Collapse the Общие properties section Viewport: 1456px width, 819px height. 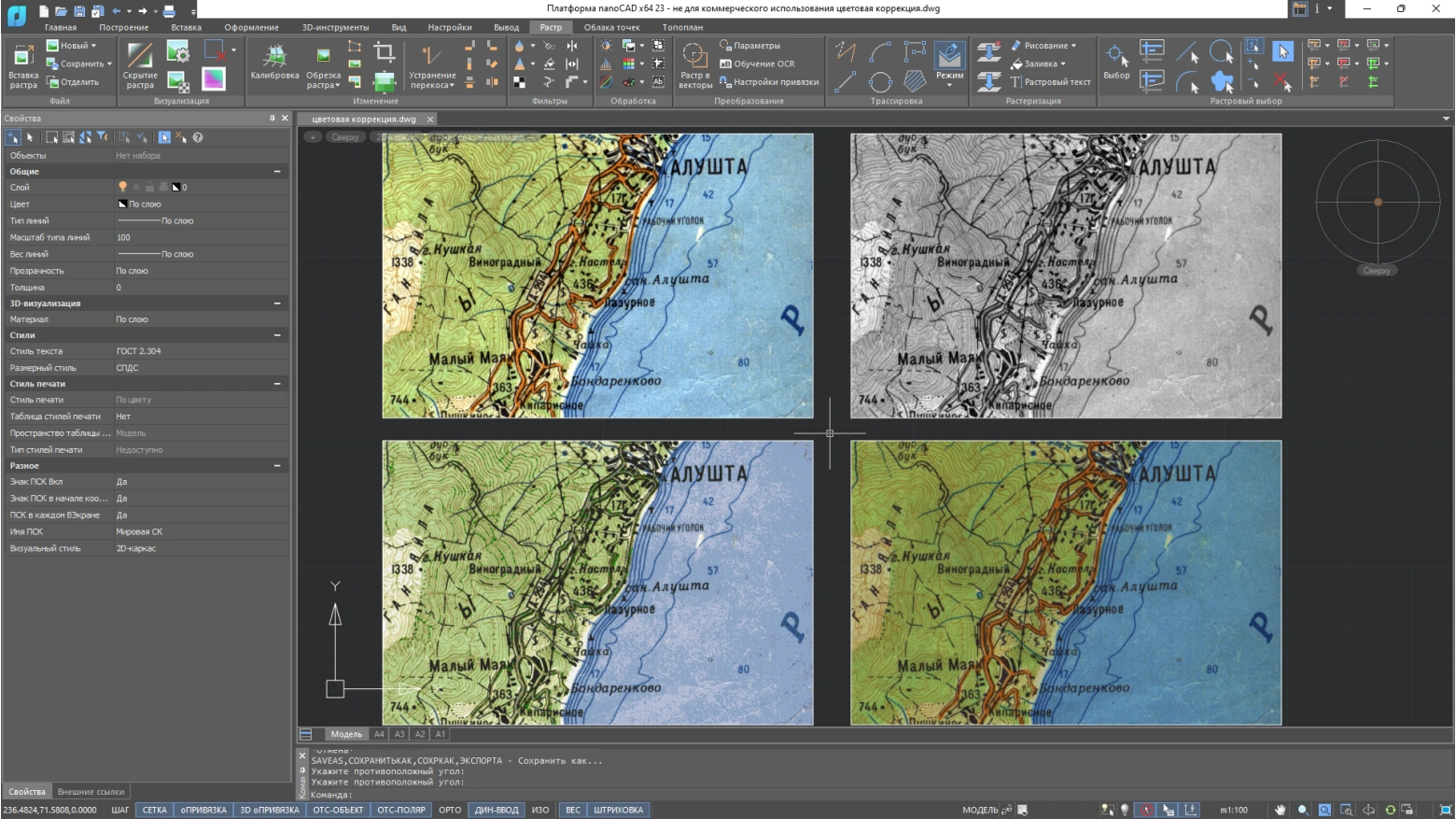[x=277, y=172]
